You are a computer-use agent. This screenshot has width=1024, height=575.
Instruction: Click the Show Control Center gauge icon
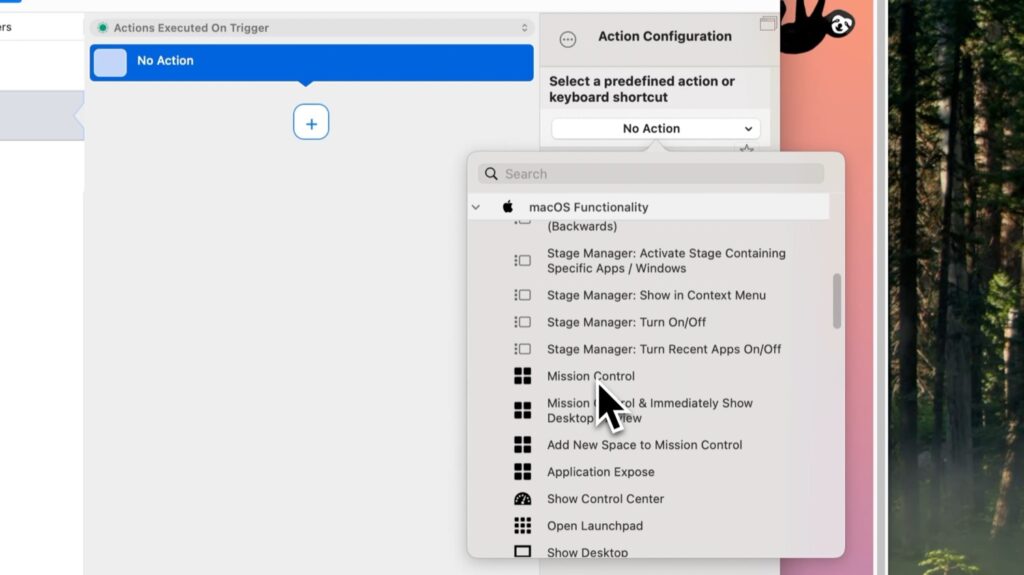point(522,499)
